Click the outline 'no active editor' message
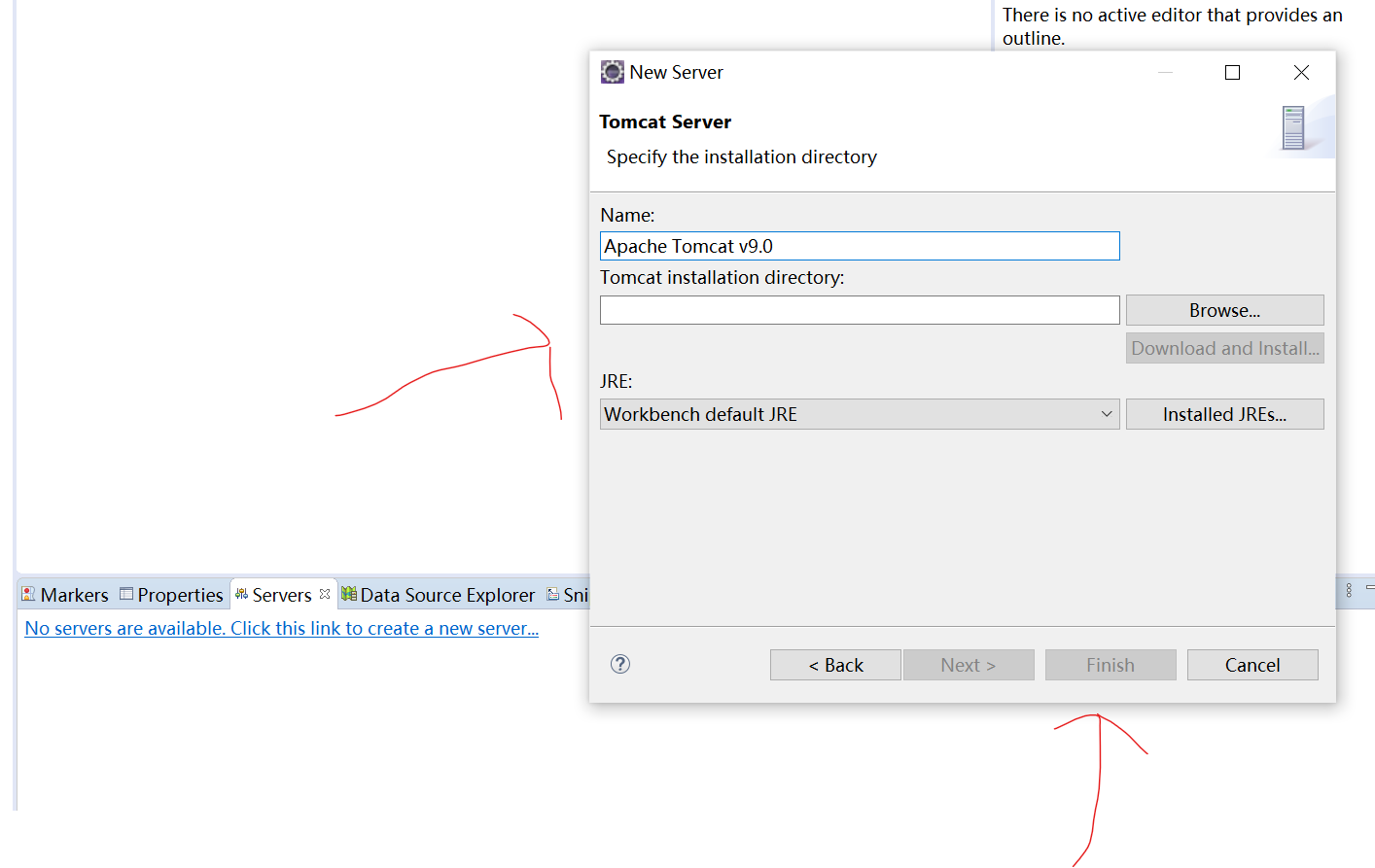 click(1173, 26)
